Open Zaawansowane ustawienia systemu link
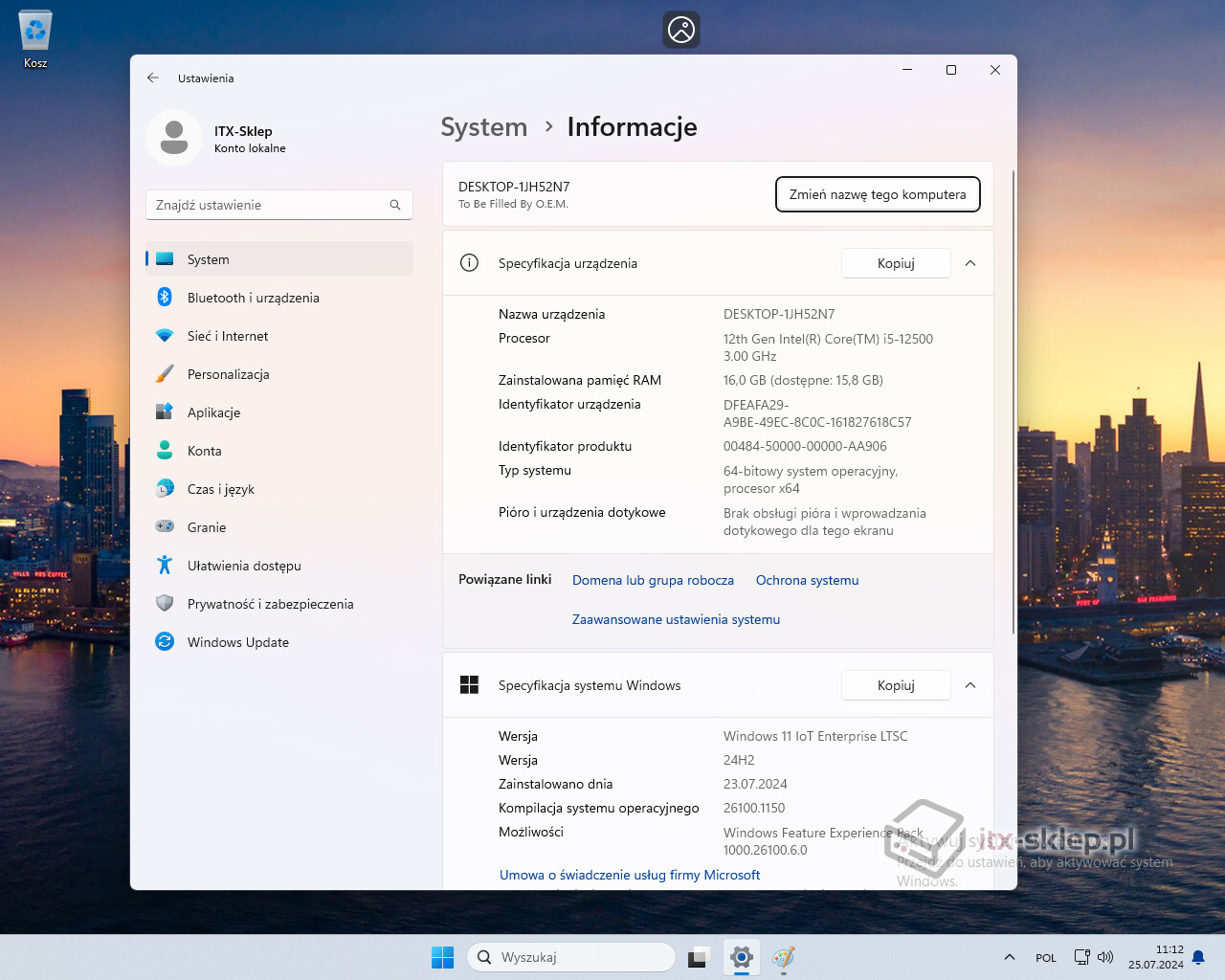Viewport: 1225px width, 980px height. [676, 619]
